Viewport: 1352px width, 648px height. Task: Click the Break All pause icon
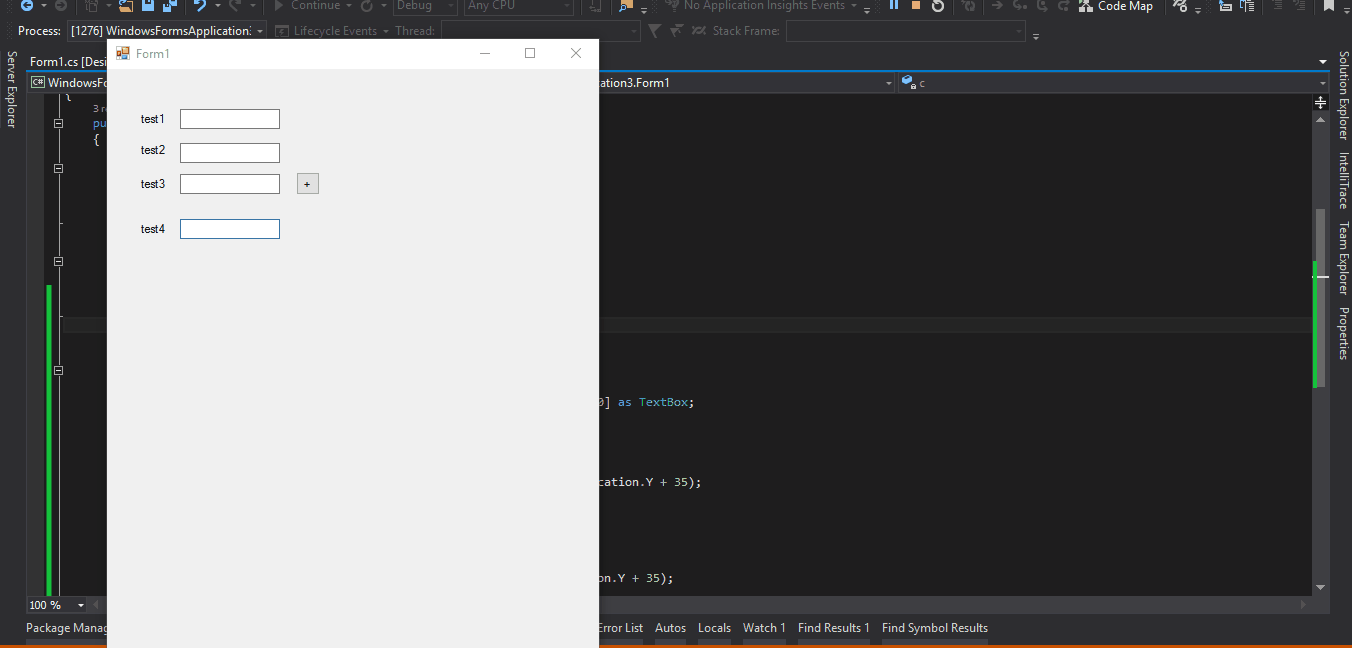click(x=893, y=7)
